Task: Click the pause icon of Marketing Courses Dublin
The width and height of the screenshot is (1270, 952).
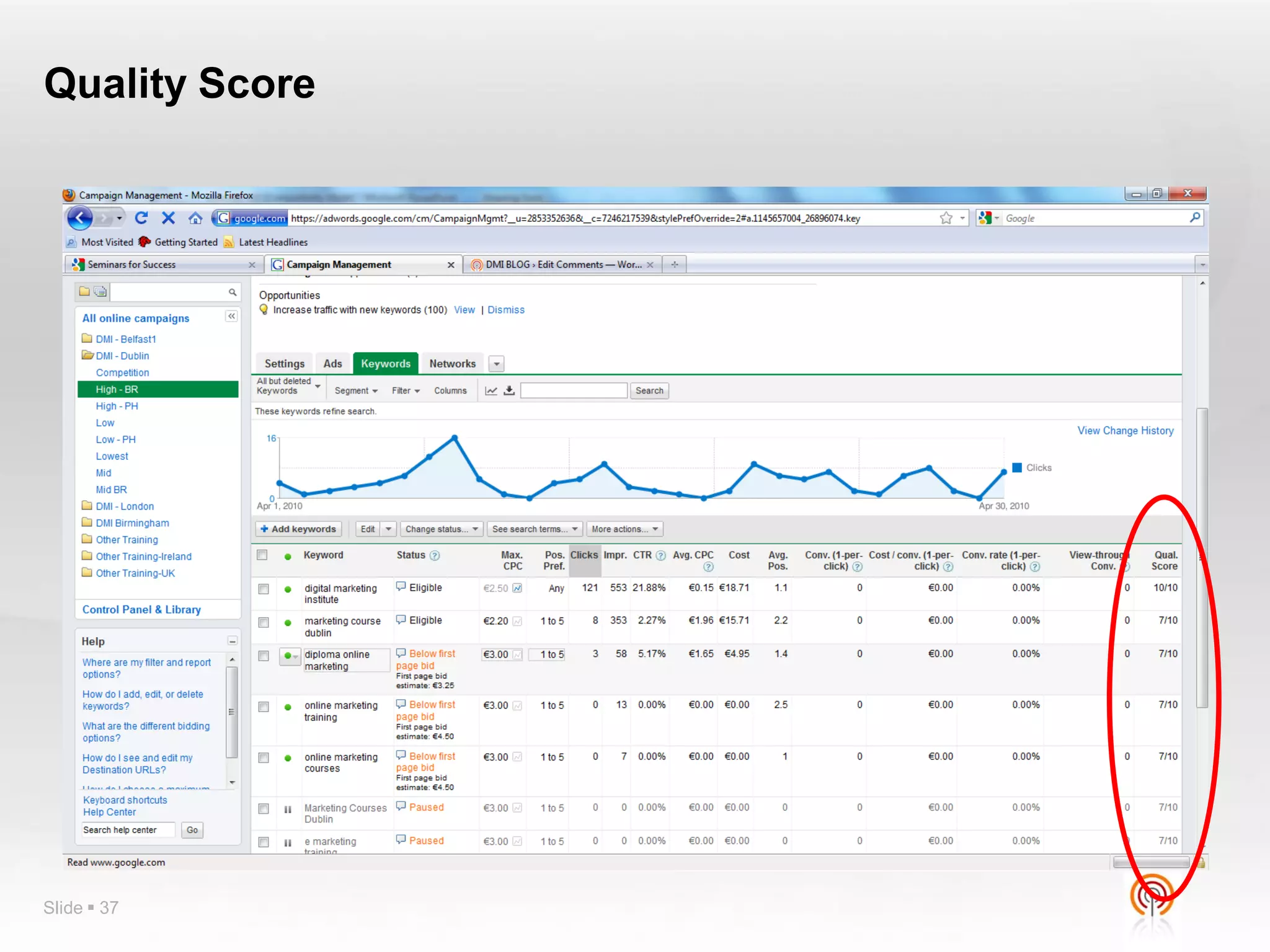Action: pyautogui.click(x=288, y=809)
